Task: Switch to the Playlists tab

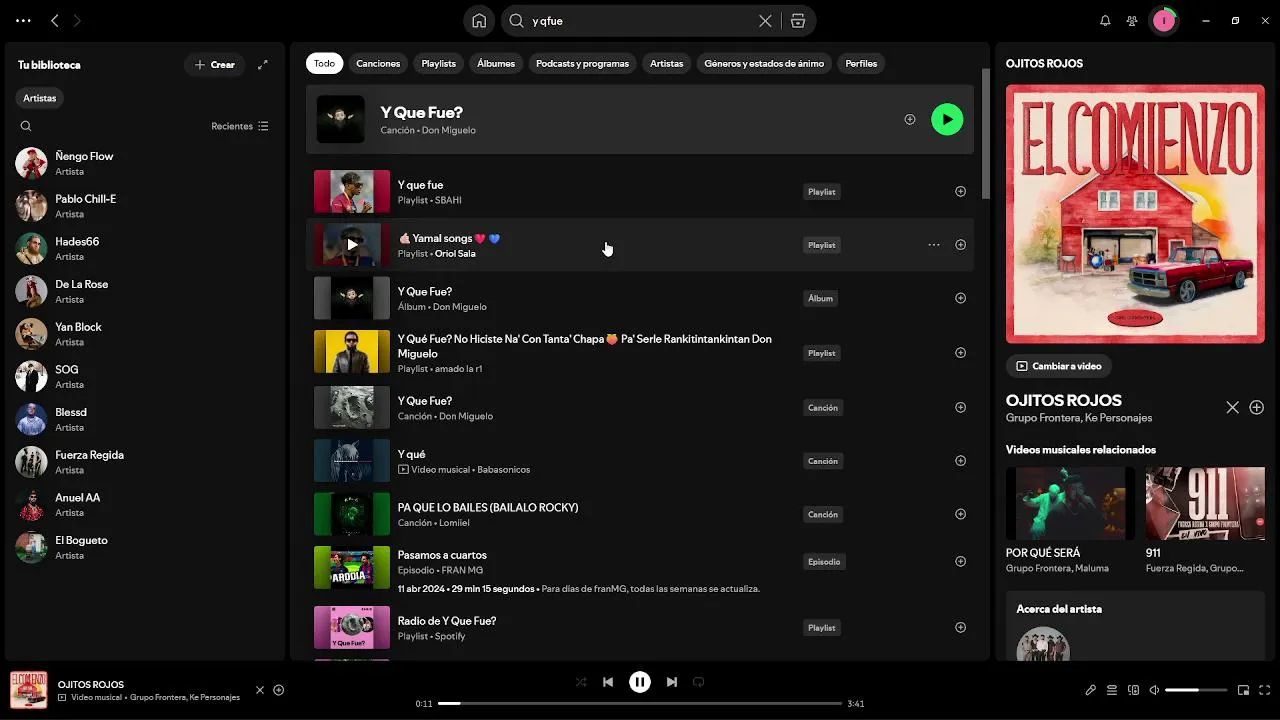Action: tap(439, 63)
